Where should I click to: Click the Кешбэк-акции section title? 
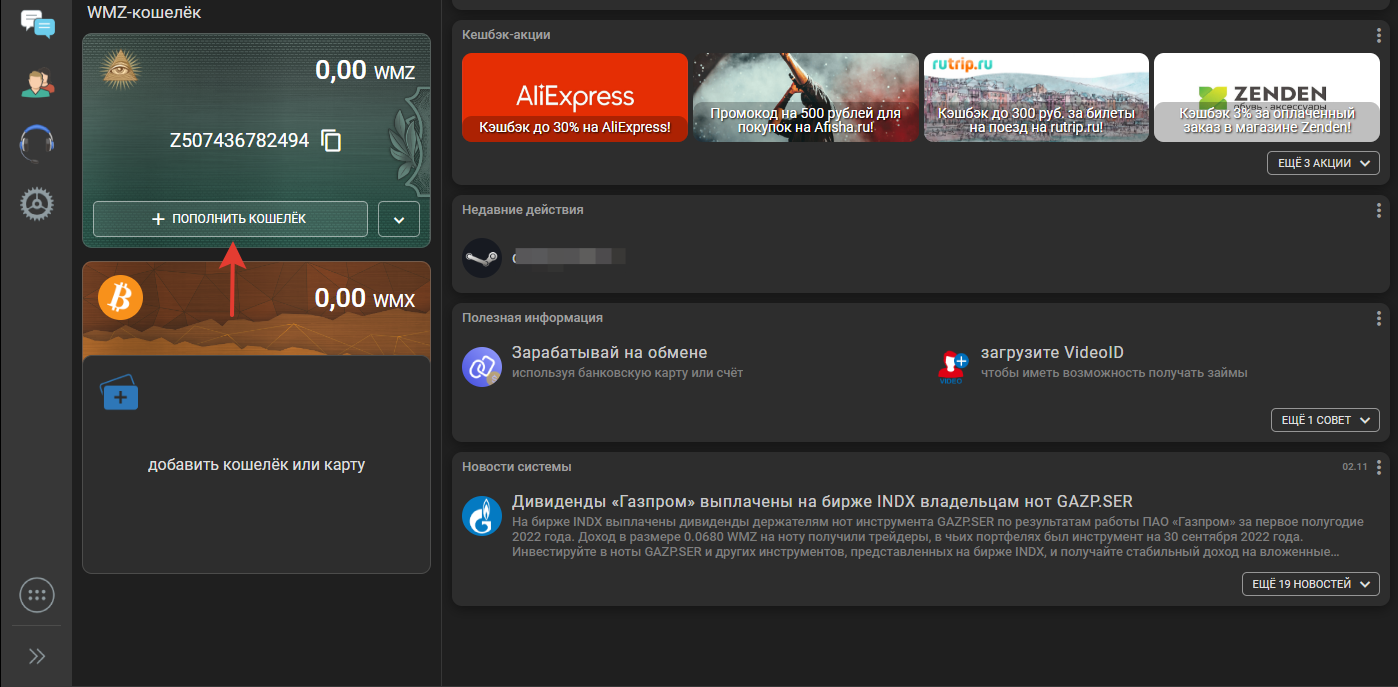(506, 35)
